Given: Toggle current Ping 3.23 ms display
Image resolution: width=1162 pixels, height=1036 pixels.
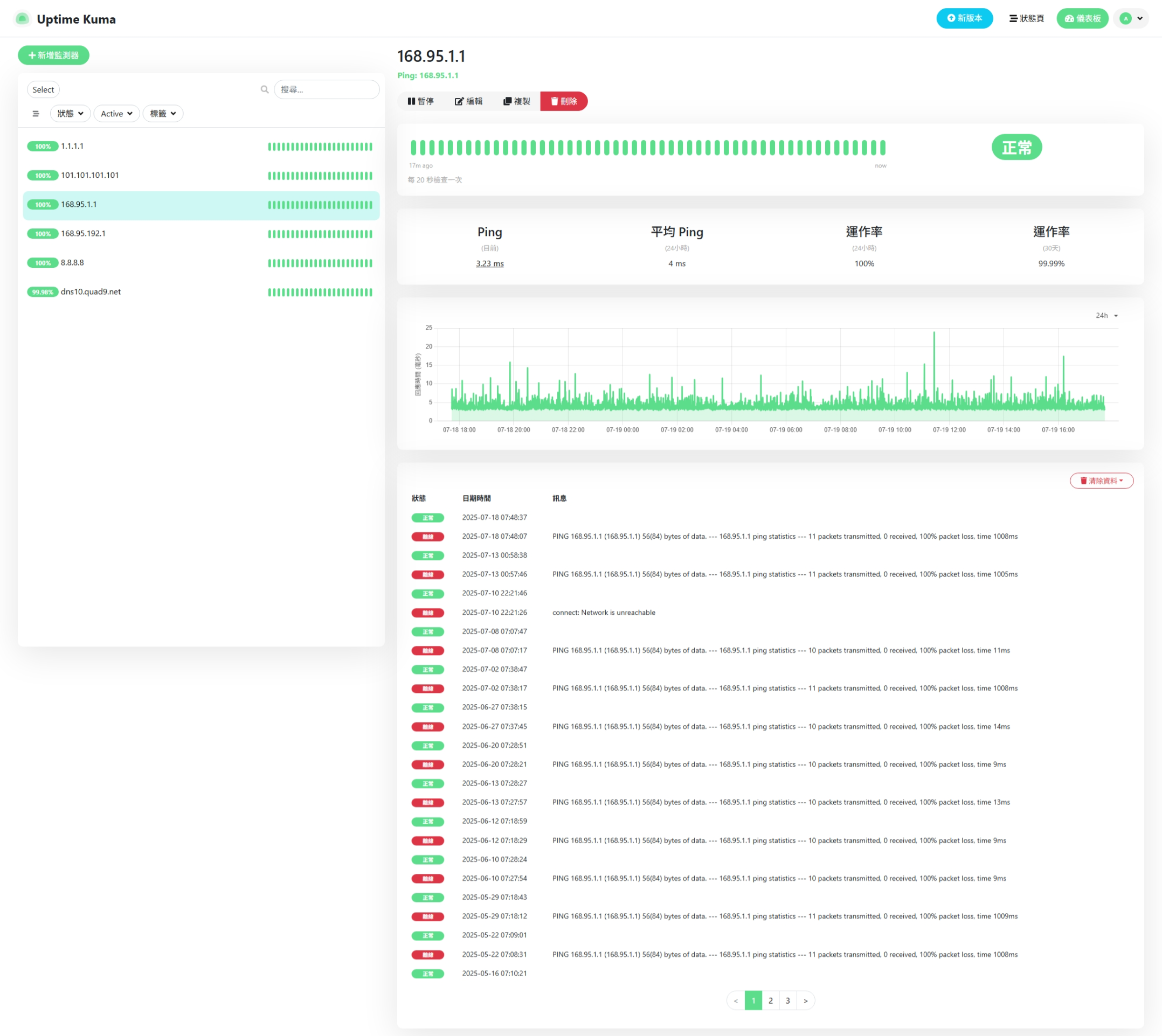Looking at the screenshot, I should (x=489, y=263).
